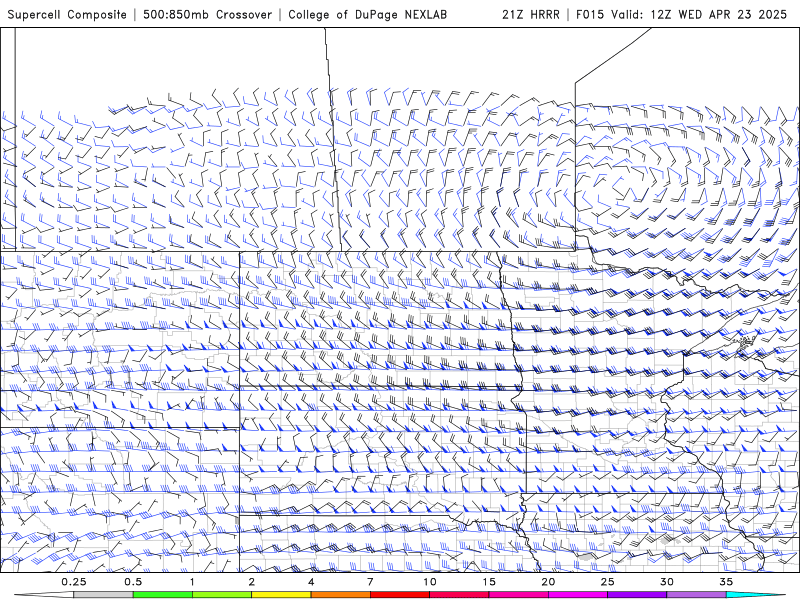Click the 'Supercell Composite' title text

pos(67,14)
